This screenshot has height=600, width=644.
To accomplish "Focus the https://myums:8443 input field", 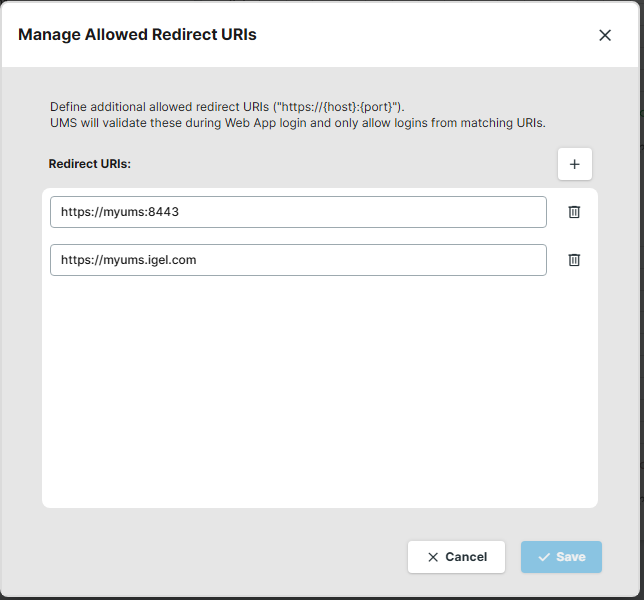I will [298, 212].
